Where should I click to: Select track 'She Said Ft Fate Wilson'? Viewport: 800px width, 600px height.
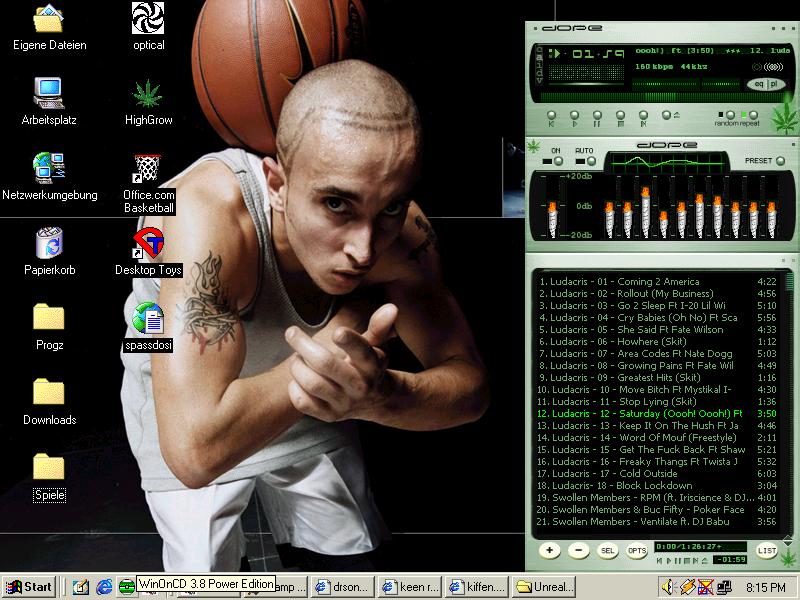pos(658,330)
